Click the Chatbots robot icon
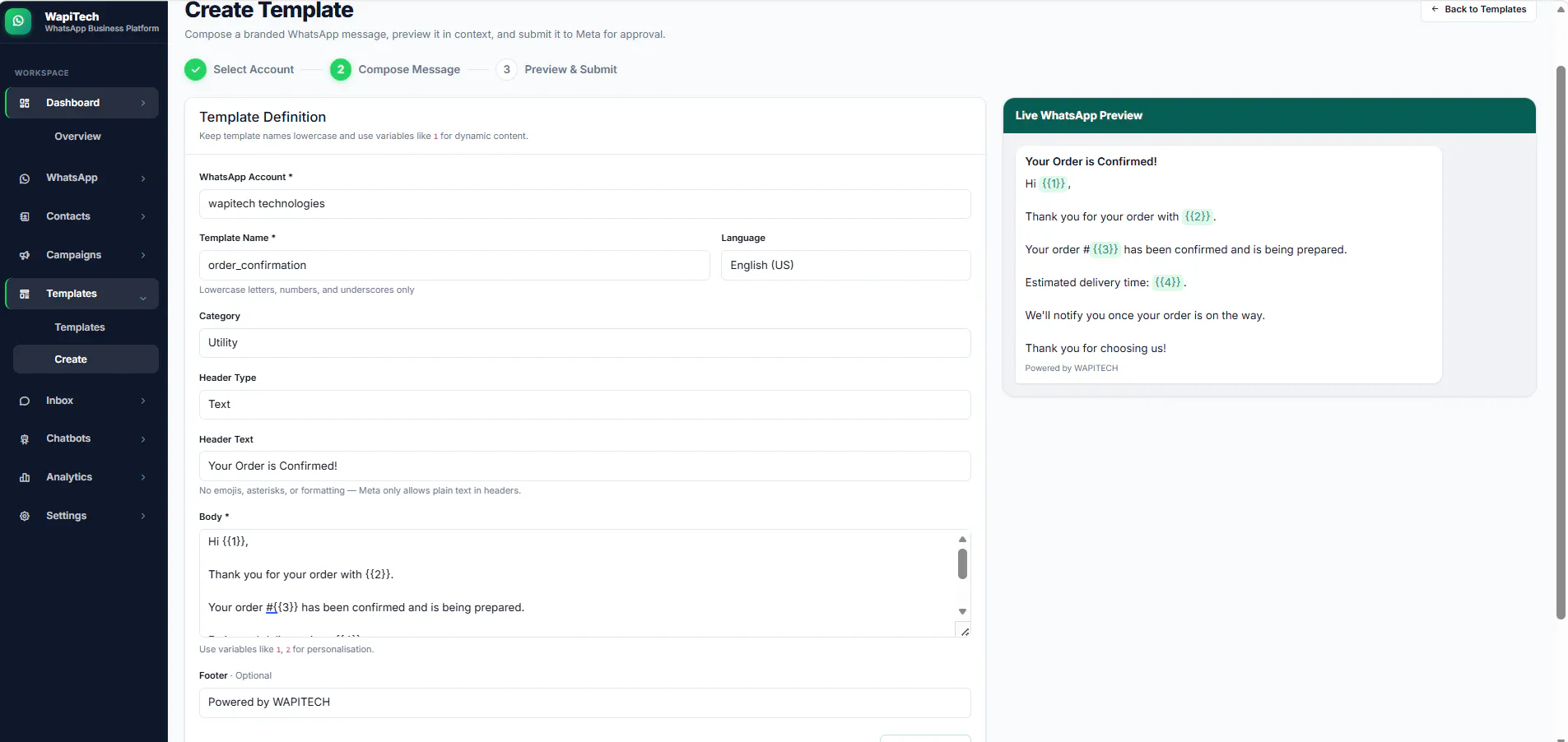This screenshot has height=742, width=1568. click(x=25, y=439)
